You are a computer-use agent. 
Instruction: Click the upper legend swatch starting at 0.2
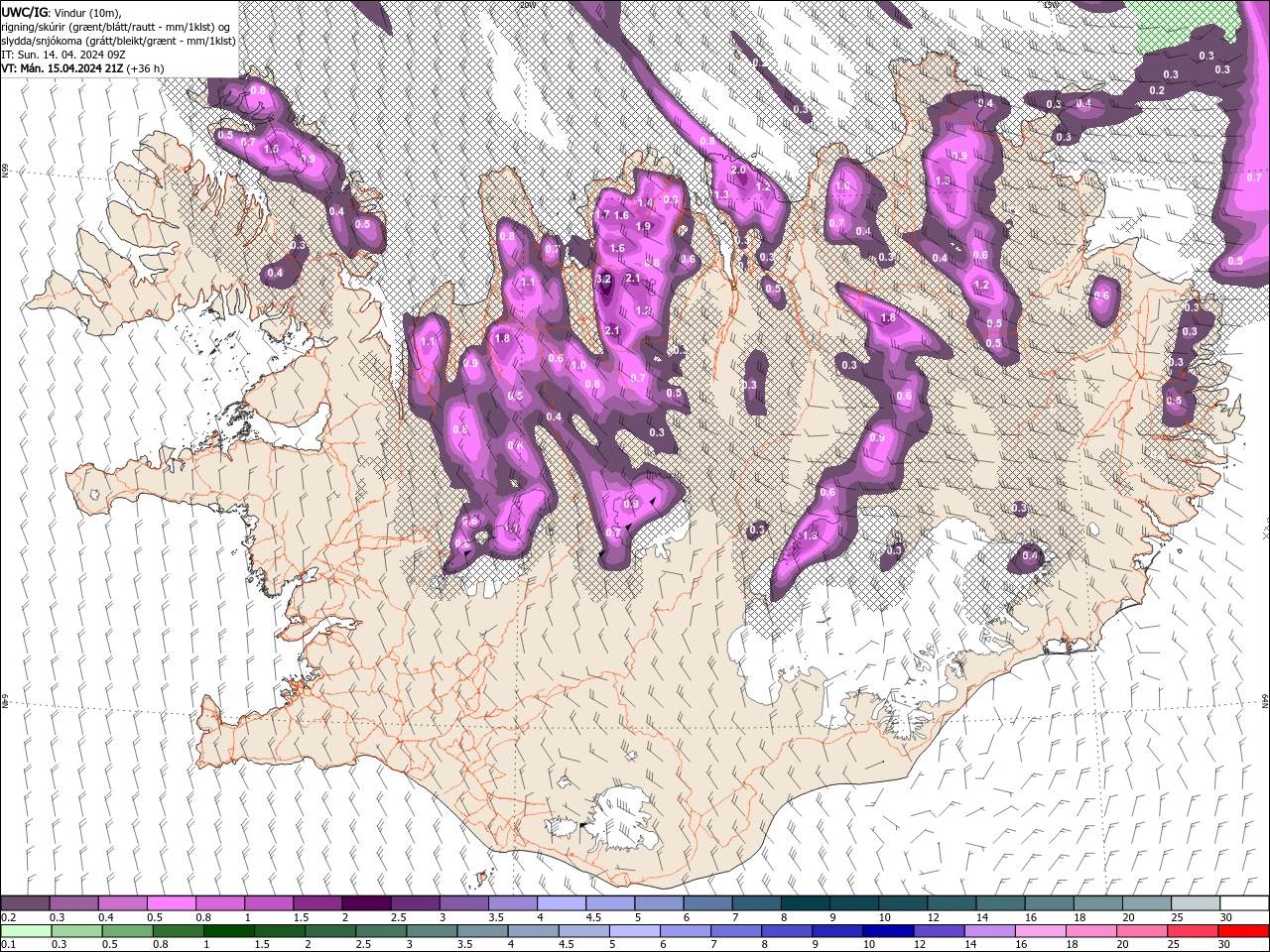pos(25,903)
